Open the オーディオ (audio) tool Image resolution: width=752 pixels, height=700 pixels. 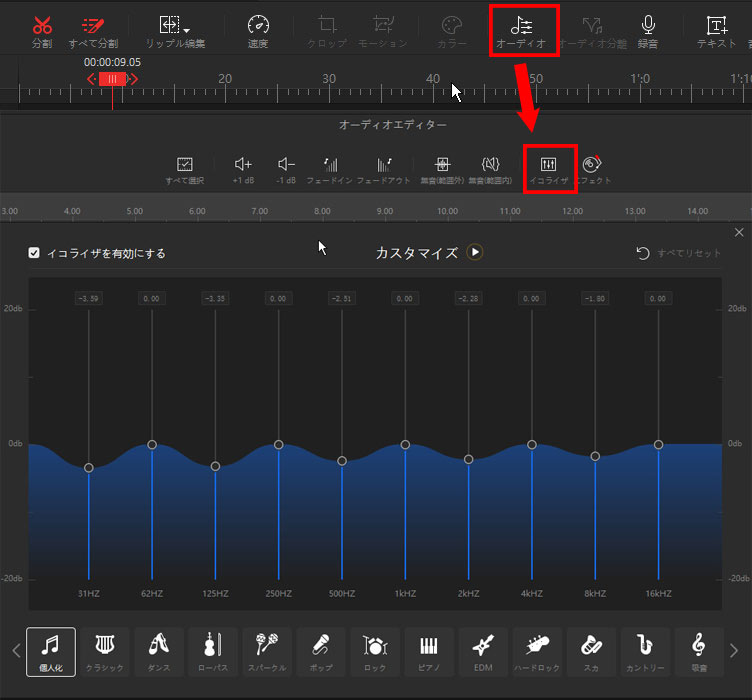click(x=524, y=31)
